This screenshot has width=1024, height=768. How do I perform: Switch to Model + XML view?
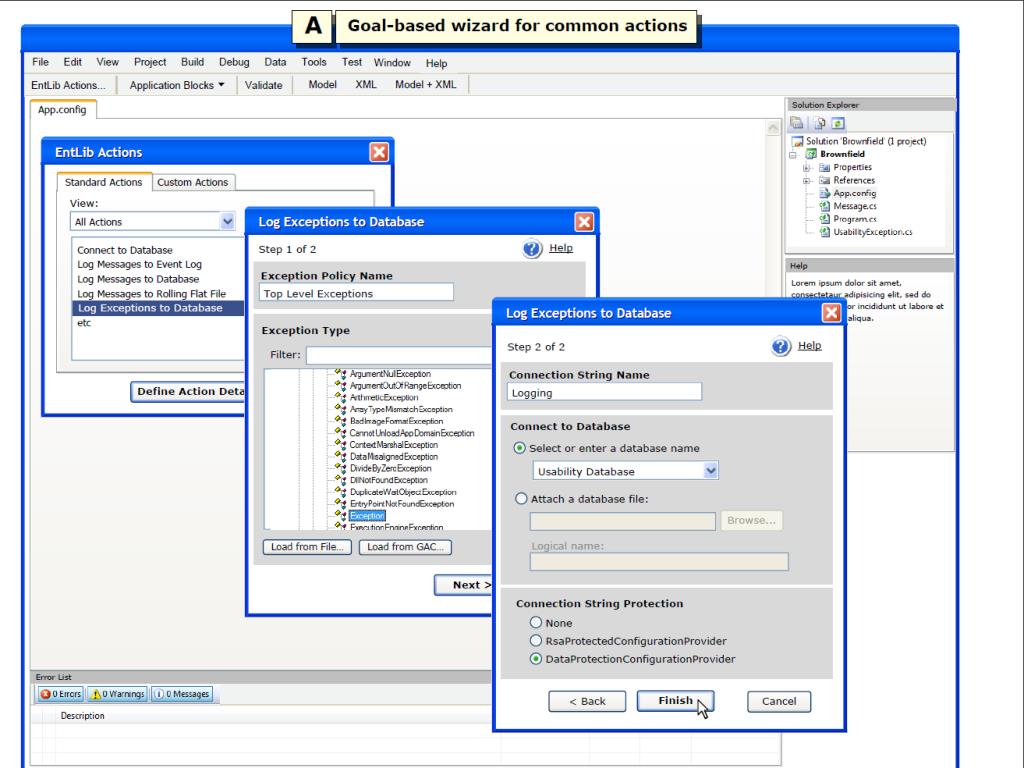click(x=426, y=84)
